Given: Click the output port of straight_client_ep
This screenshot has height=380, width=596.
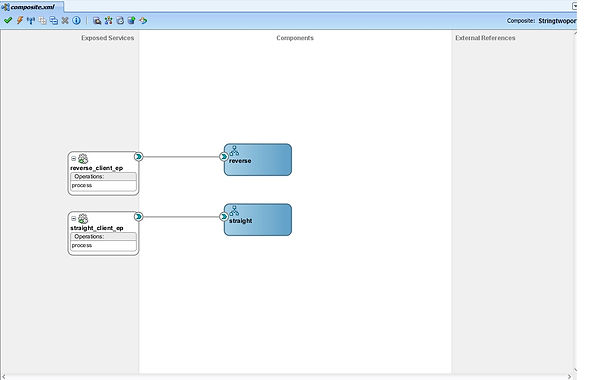Looking at the screenshot, I should (x=139, y=217).
